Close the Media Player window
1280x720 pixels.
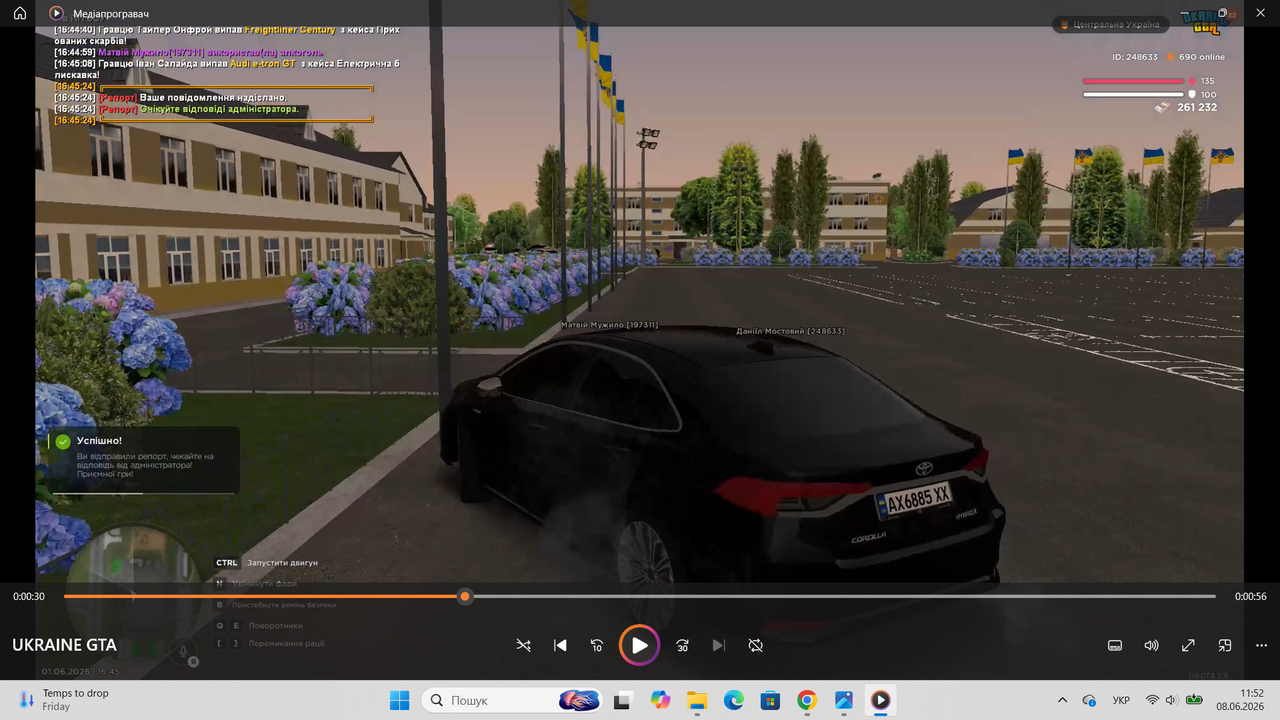point(1262,14)
